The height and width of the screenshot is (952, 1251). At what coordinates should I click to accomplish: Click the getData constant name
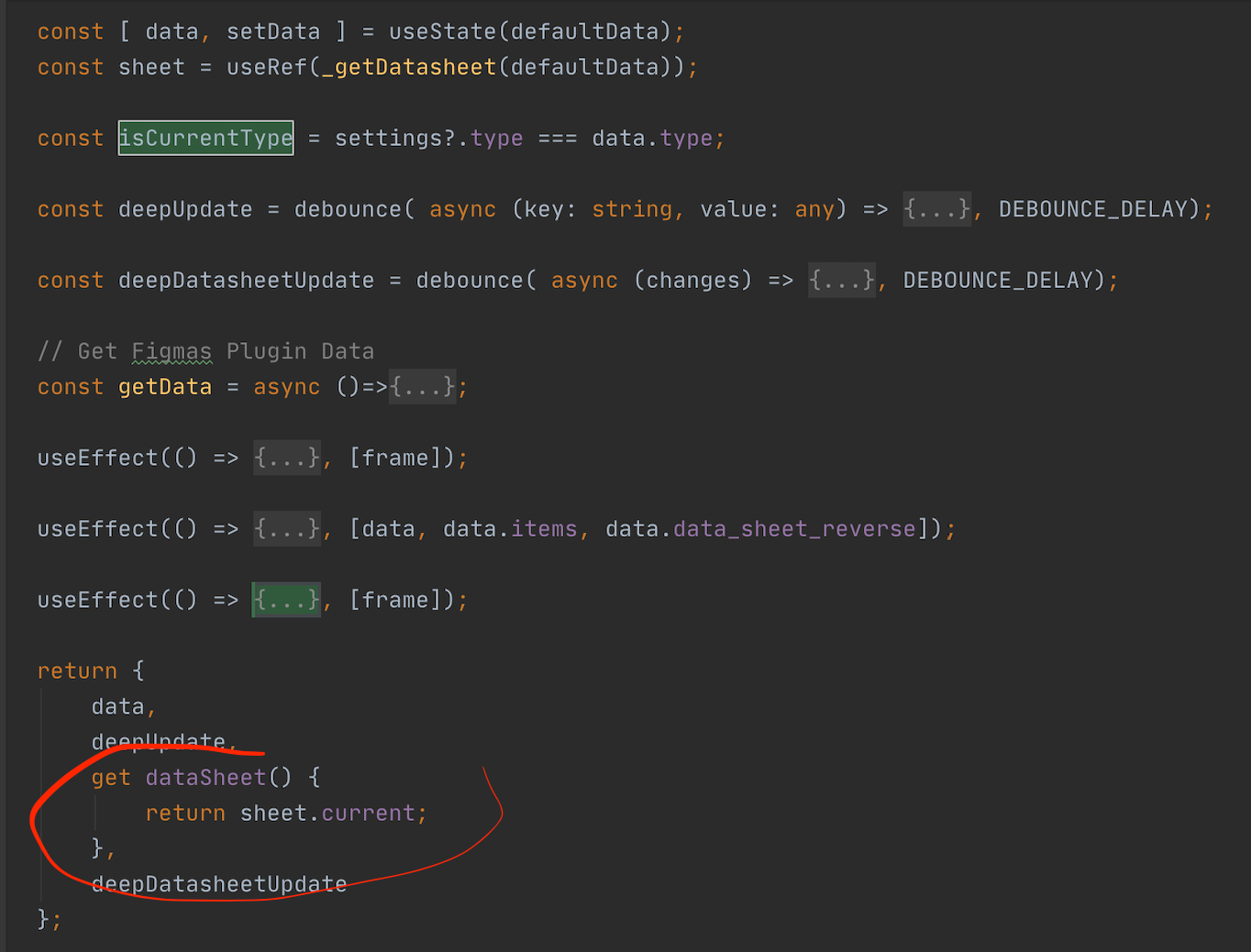point(165,386)
